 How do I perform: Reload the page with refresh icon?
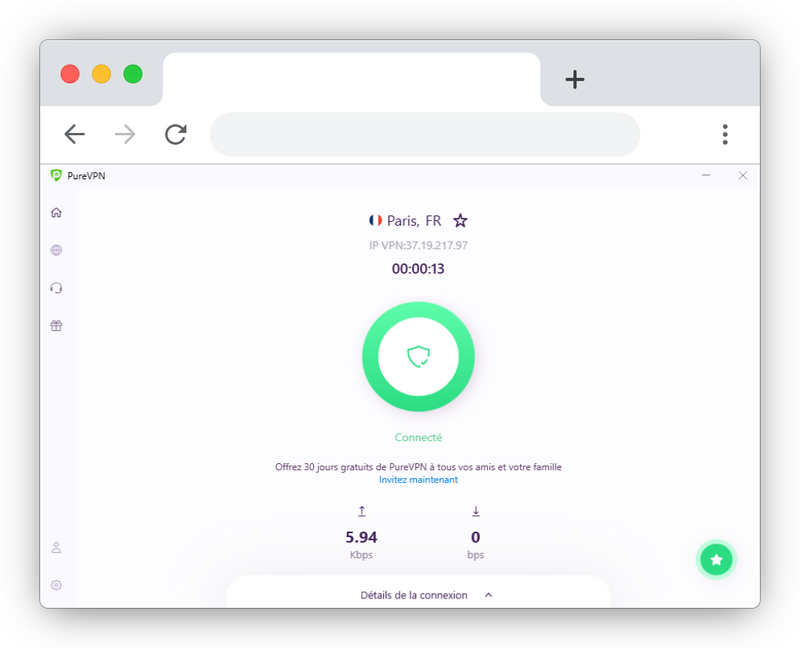pos(176,134)
